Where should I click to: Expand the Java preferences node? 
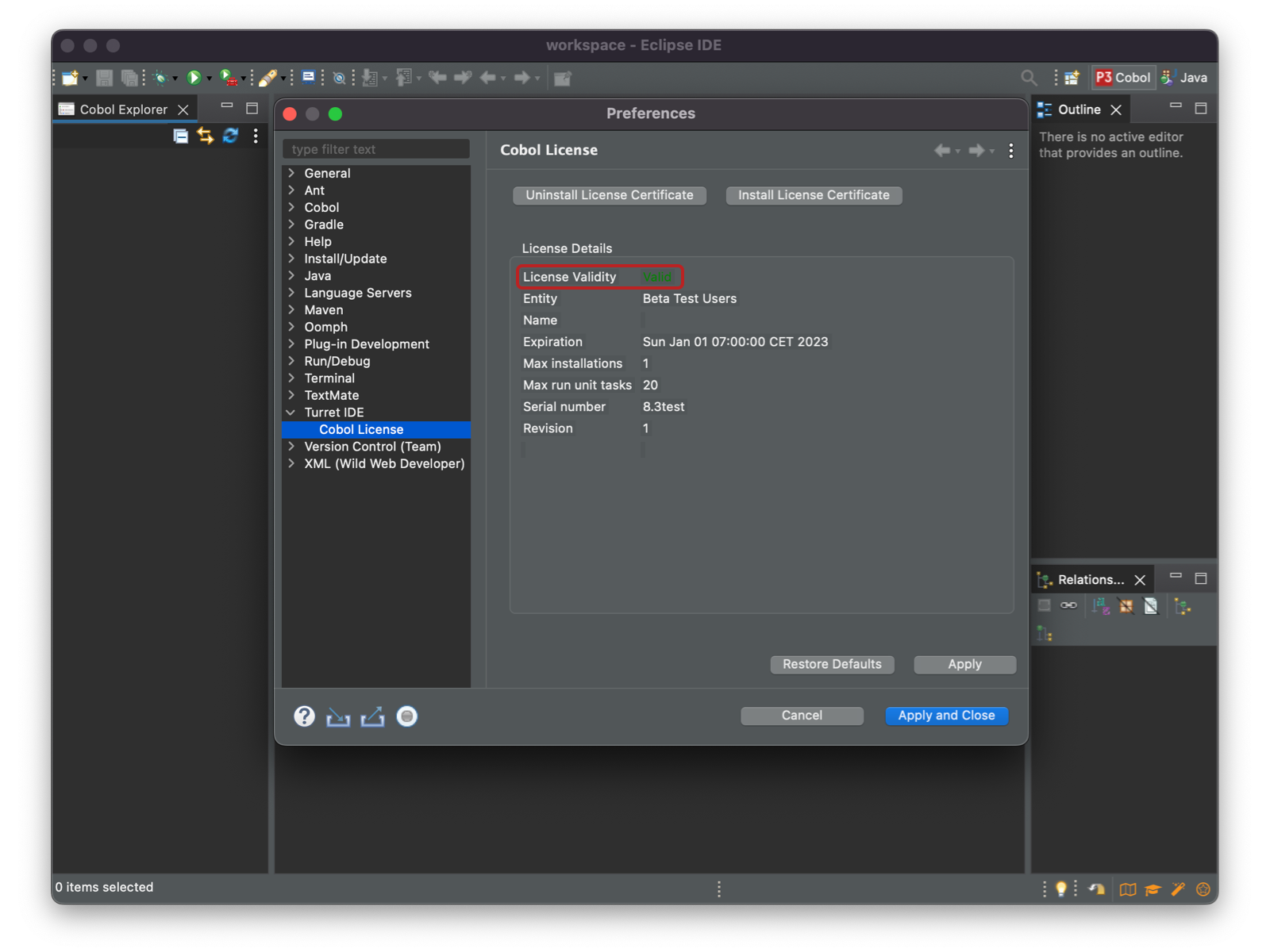click(x=291, y=275)
